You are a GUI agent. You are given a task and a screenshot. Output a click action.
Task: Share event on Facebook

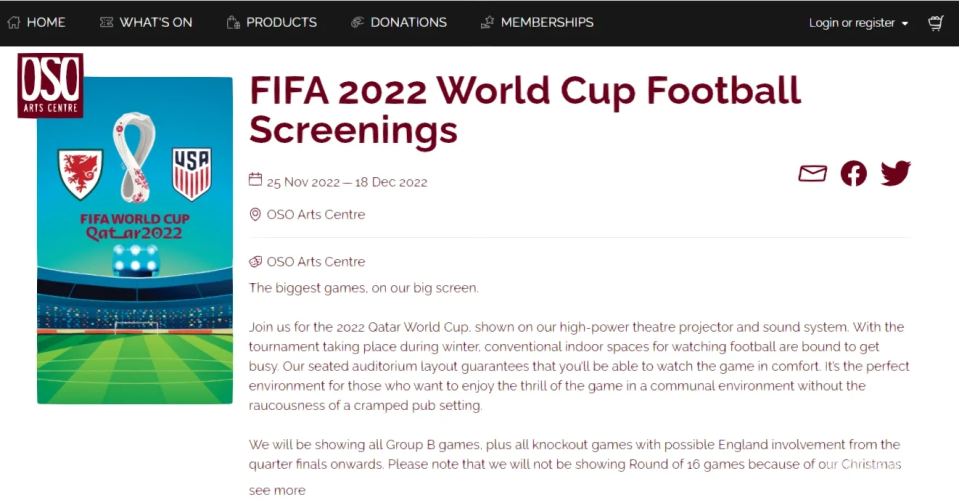(853, 174)
